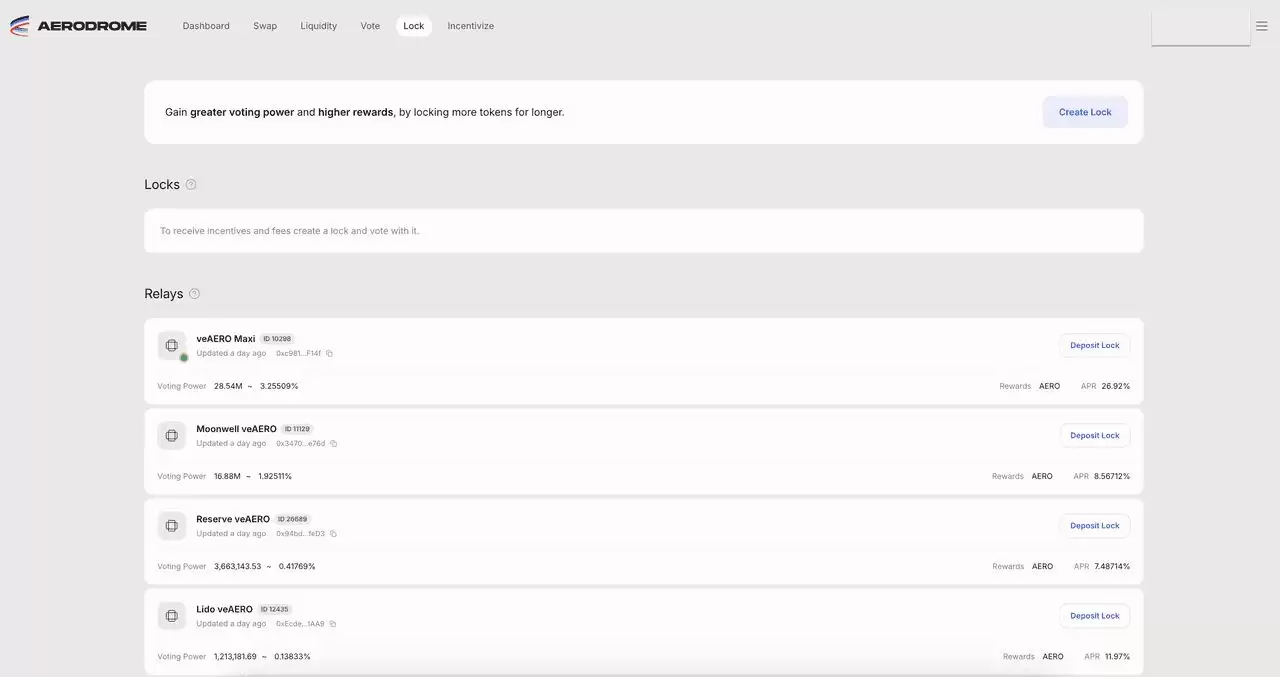Image resolution: width=1280 pixels, height=677 pixels.
Task: Click Deposit Lock for Moonwell veAERO
Action: [x=1094, y=435]
